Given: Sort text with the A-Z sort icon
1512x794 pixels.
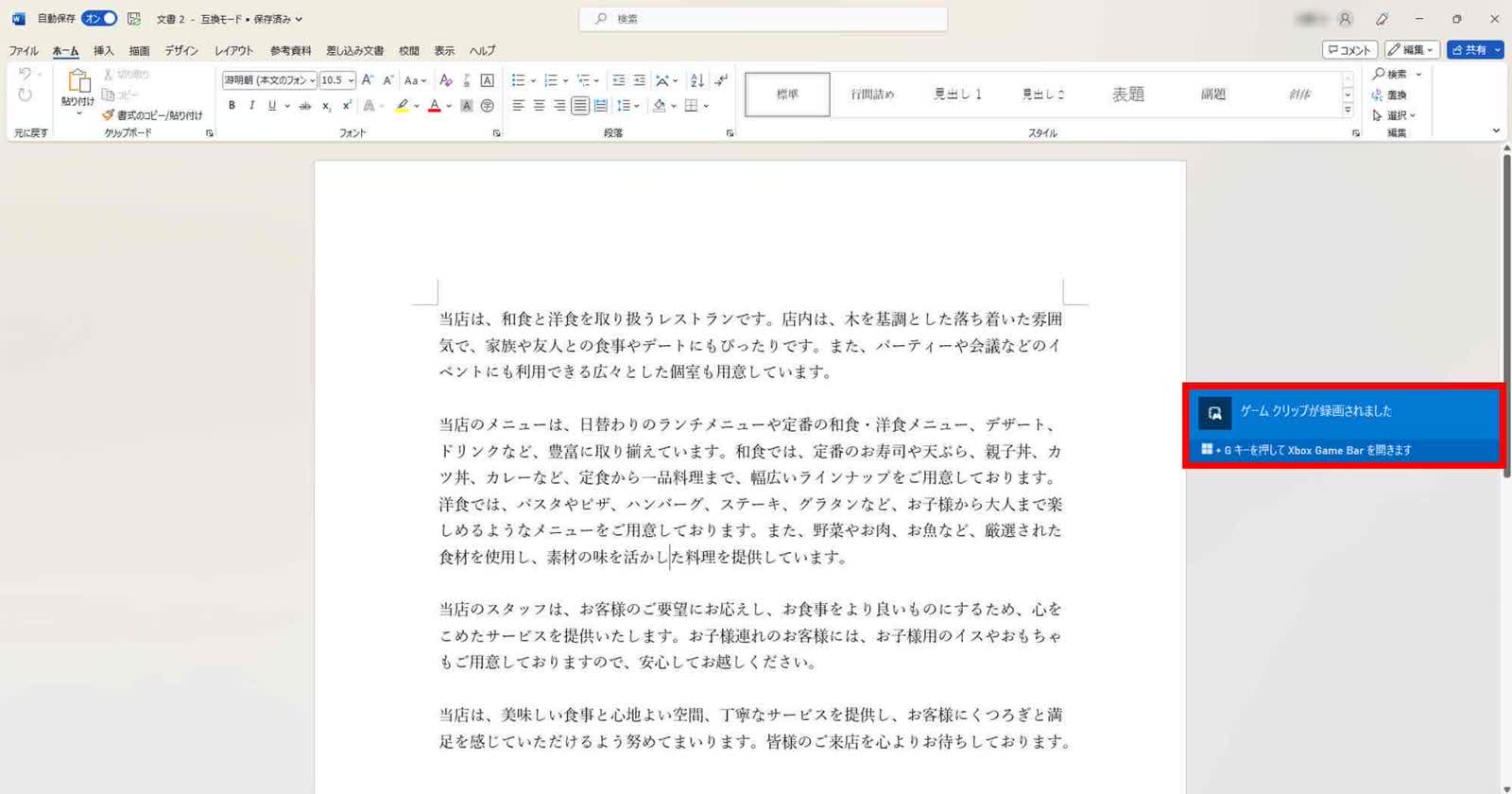Looking at the screenshot, I should pos(697,80).
